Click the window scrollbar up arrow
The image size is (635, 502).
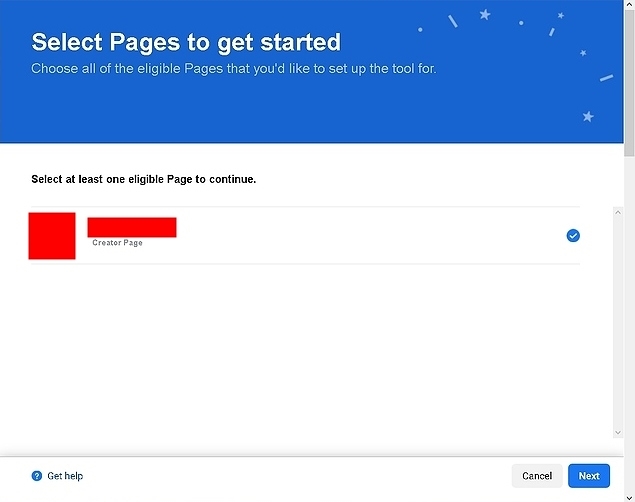(x=629, y=6)
